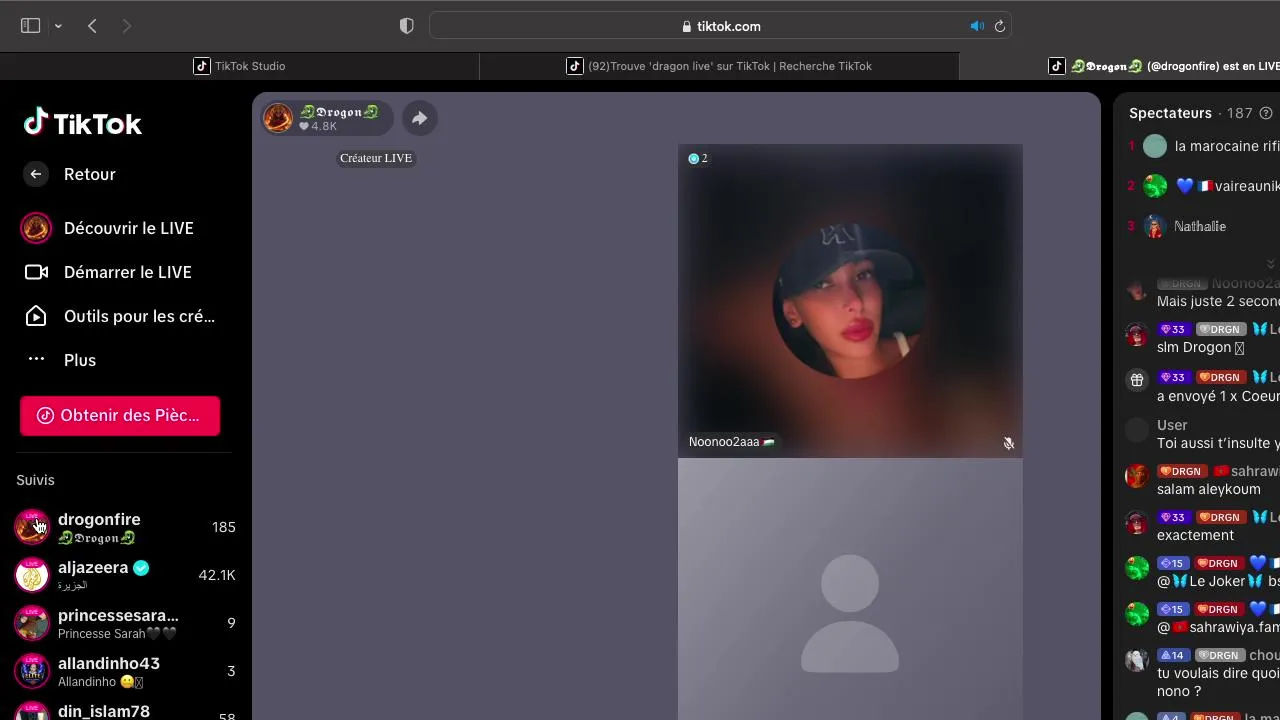Viewport: 1280px width, 720px height.
Task: Click level 33 badge beside slm Drogon
Action: coord(1173,329)
